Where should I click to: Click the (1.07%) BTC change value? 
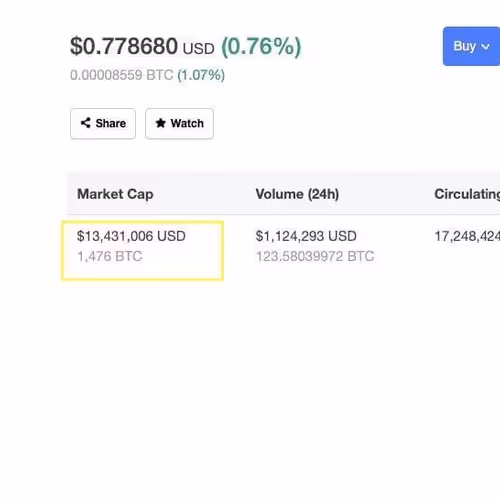coord(201,75)
